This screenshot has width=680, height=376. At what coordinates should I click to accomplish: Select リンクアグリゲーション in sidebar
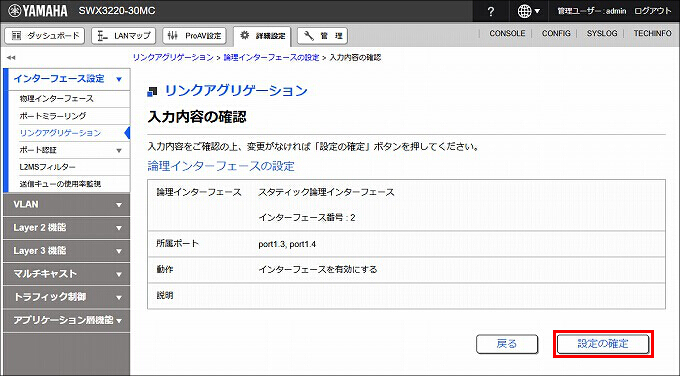60,133
